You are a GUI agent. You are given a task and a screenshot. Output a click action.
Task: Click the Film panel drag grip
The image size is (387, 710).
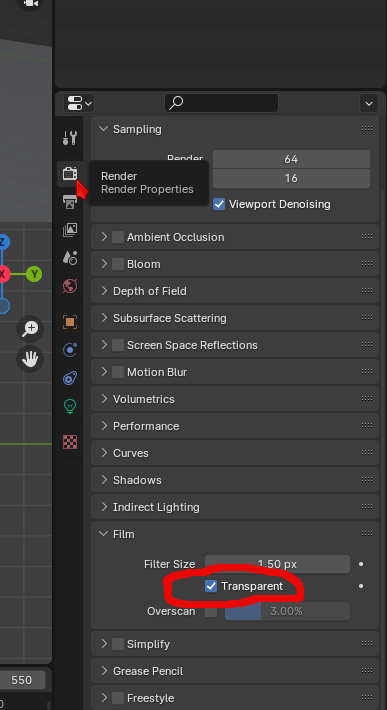367,534
